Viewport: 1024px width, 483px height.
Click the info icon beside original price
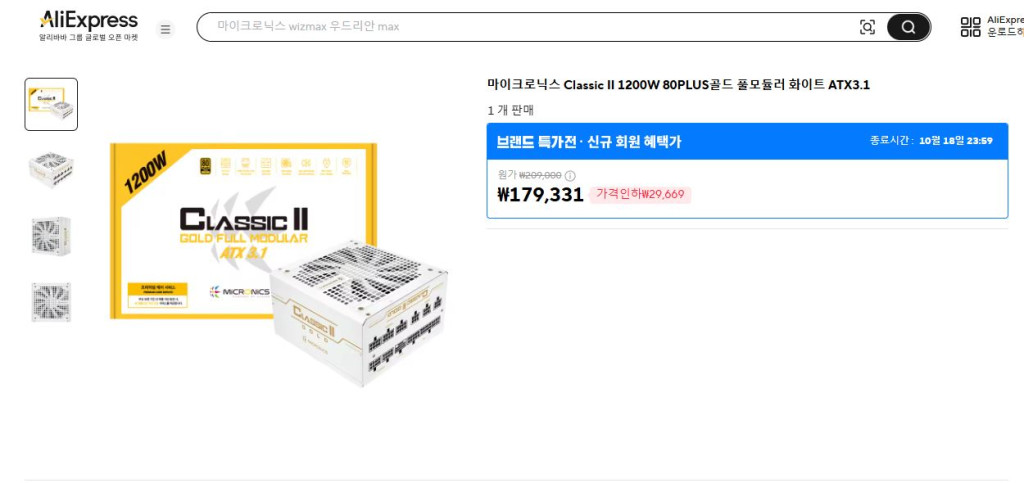point(570,175)
